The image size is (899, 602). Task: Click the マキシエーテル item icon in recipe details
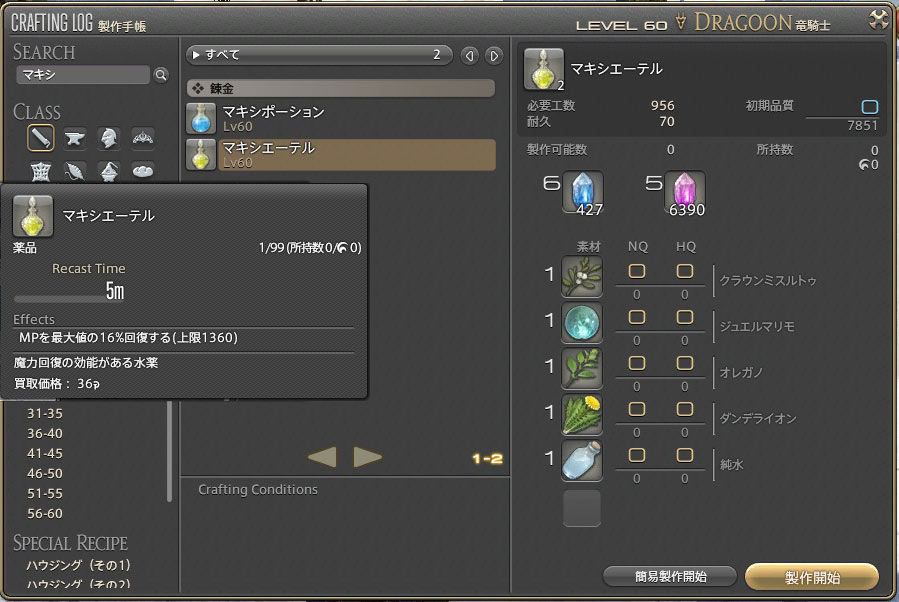click(x=544, y=69)
